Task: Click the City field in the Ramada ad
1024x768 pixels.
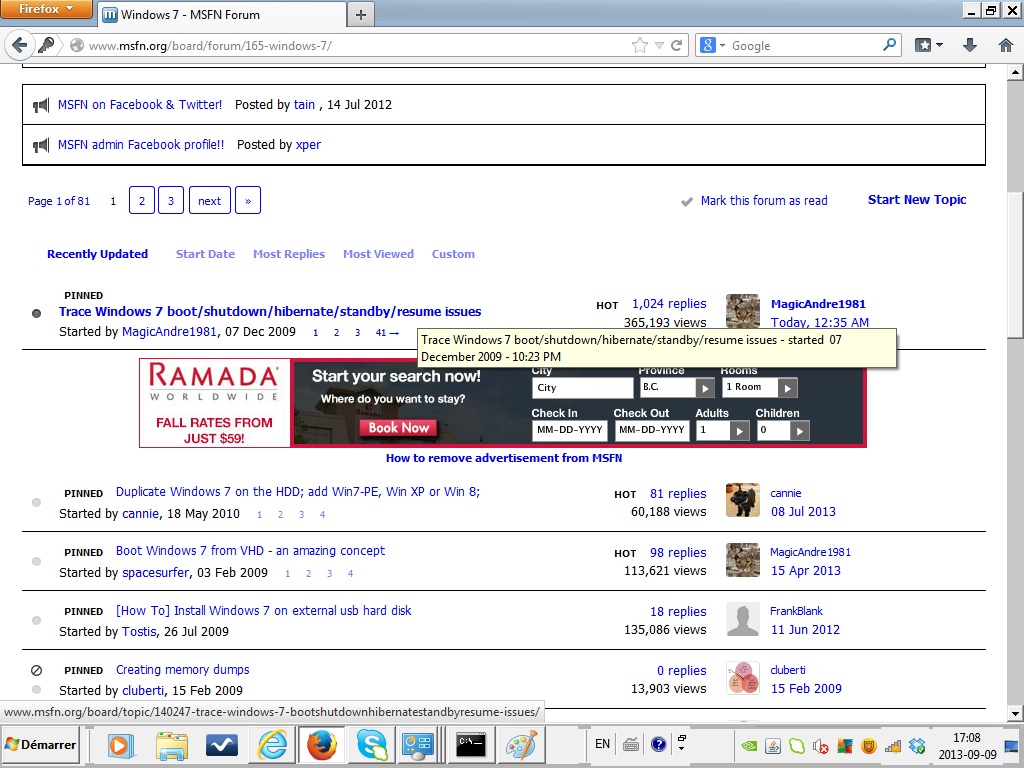Action: [x=583, y=388]
